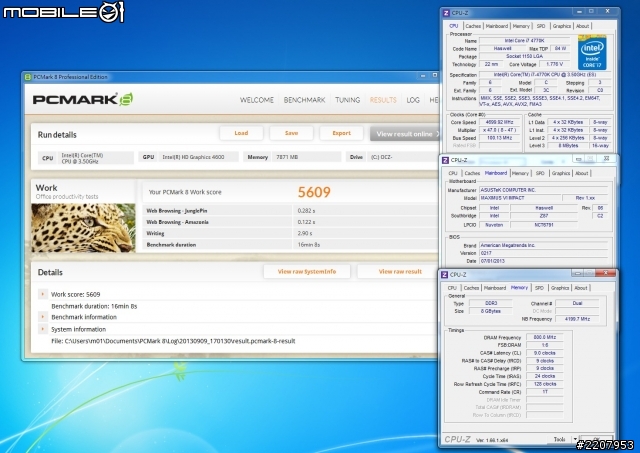Choose Graphics tab in the CPU-Z Timings window
This screenshot has height=453, width=640.
click(560, 288)
